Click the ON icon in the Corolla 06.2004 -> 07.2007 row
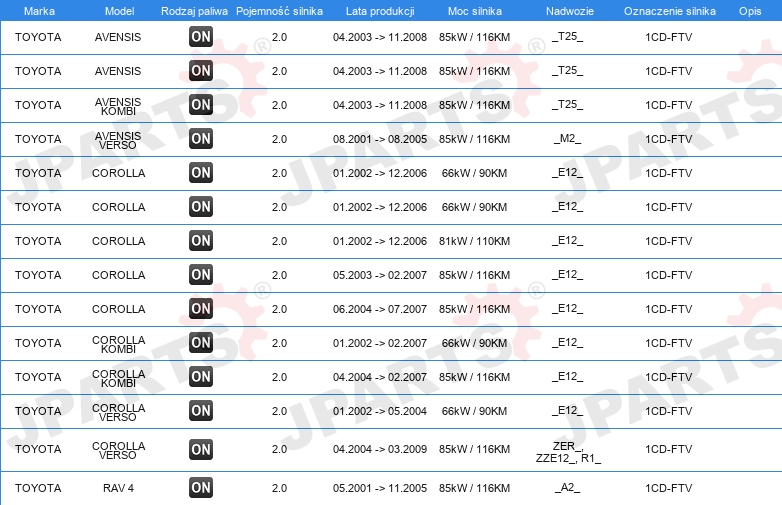This screenshot has height=505, width=782. tap(201, 309)
